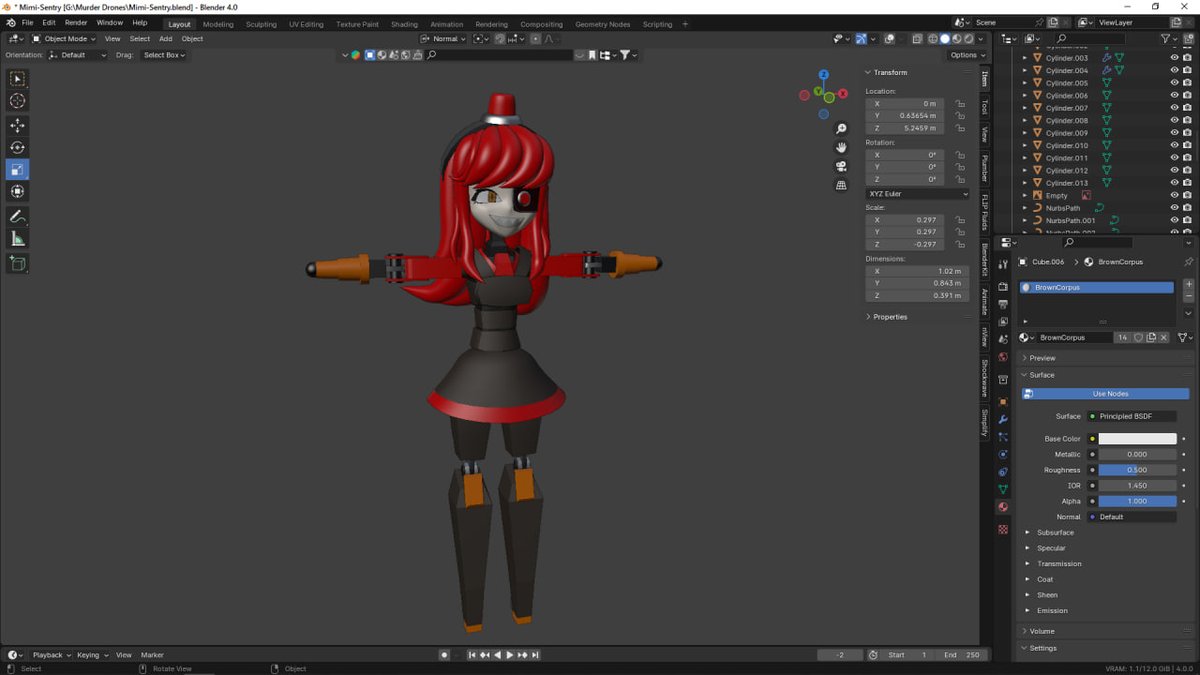Open the World properties tab icon
Viewport: 1200px width, 675px height.
[1003, 357]
